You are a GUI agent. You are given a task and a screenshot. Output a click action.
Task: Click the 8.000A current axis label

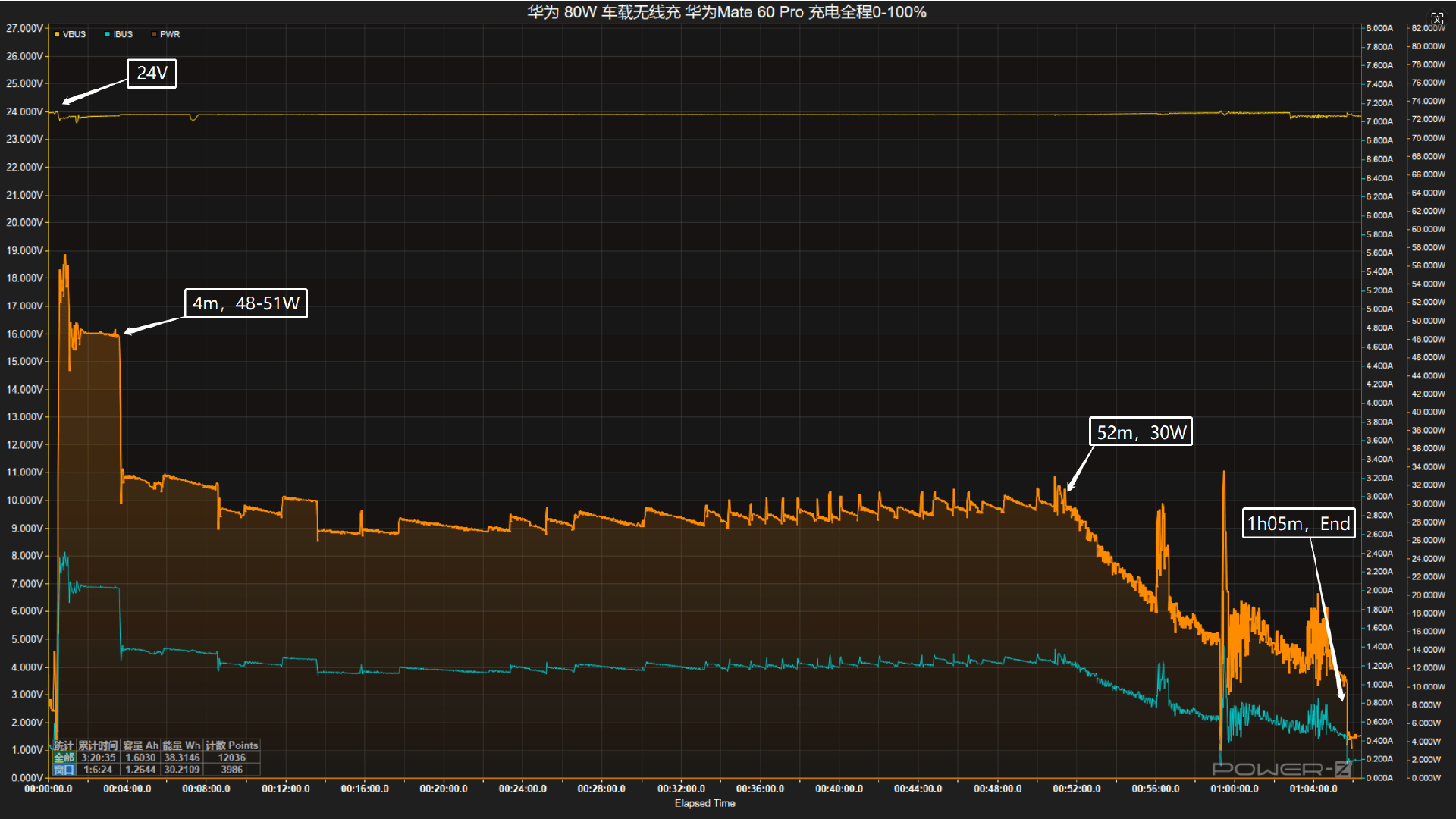click(x=1380, y=28)
